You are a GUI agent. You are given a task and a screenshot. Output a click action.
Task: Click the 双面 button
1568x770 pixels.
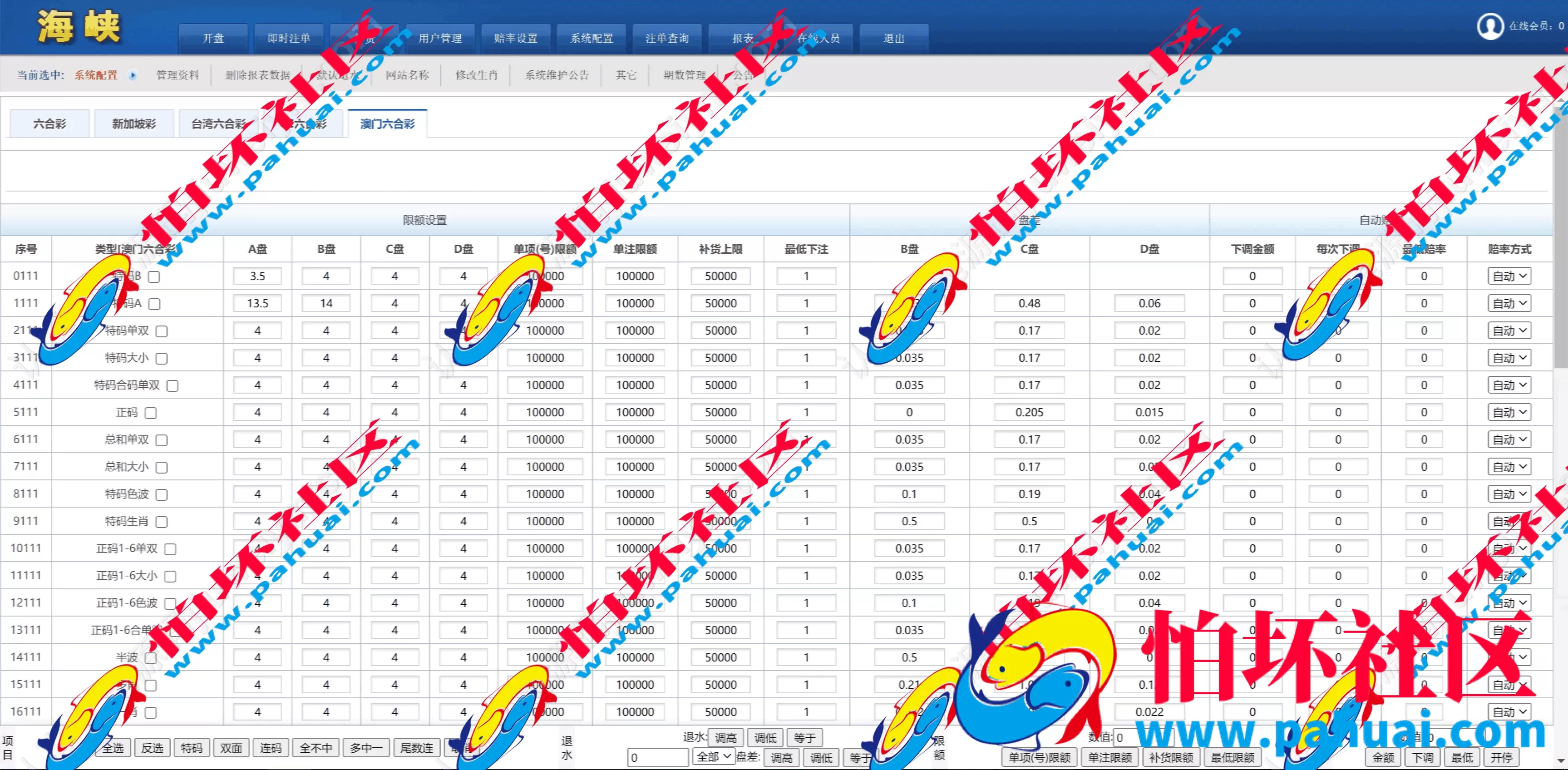pyautogui.click(x=232, y=748)
